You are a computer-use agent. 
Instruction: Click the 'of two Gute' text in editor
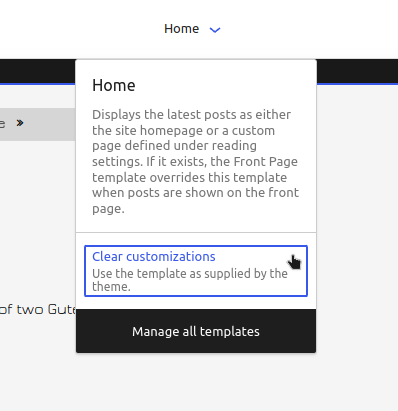click(38, 309)
